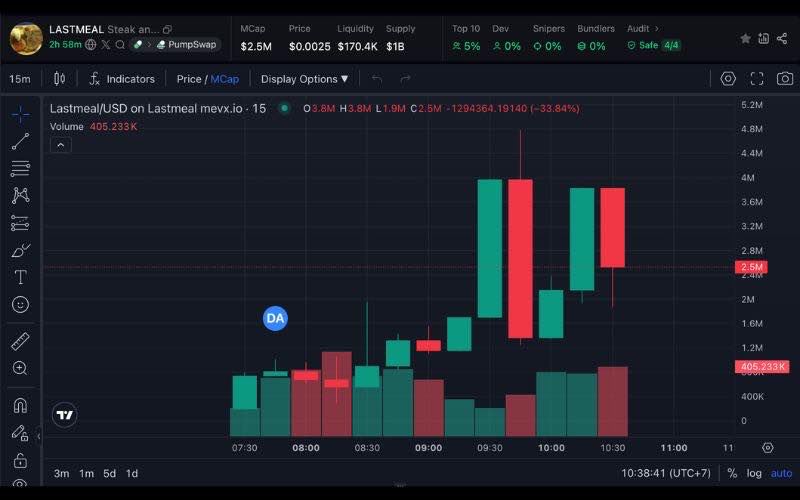This screenshot has width=800, height=500.
Task: Click the add-chart icon beside star
Action: point(763,38)
